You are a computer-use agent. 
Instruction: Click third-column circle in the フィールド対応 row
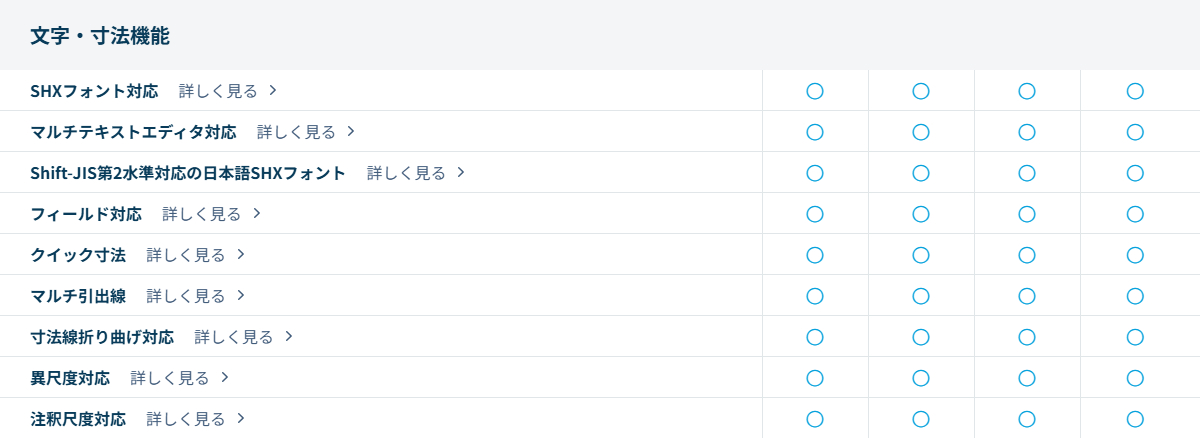coord(1027,214)
